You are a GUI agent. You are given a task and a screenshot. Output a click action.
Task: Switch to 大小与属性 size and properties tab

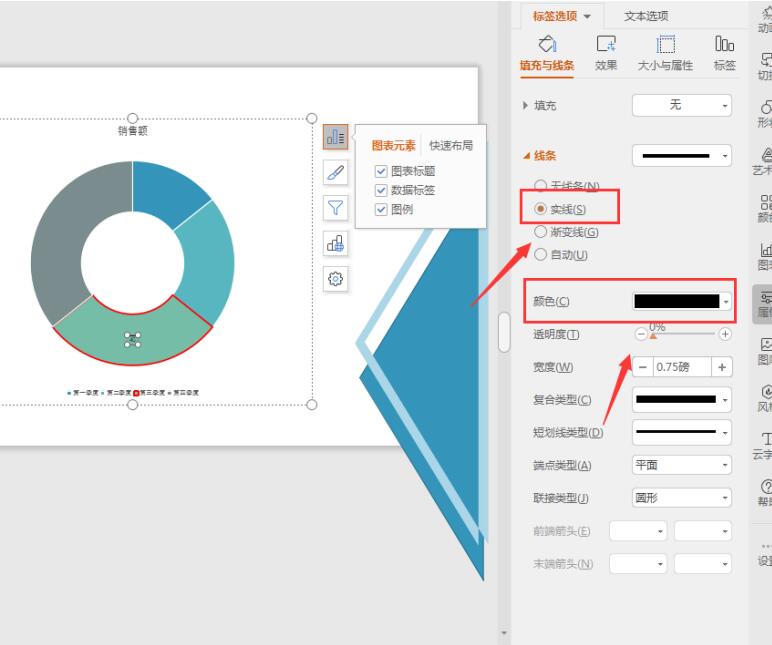[x=665, y=54]
